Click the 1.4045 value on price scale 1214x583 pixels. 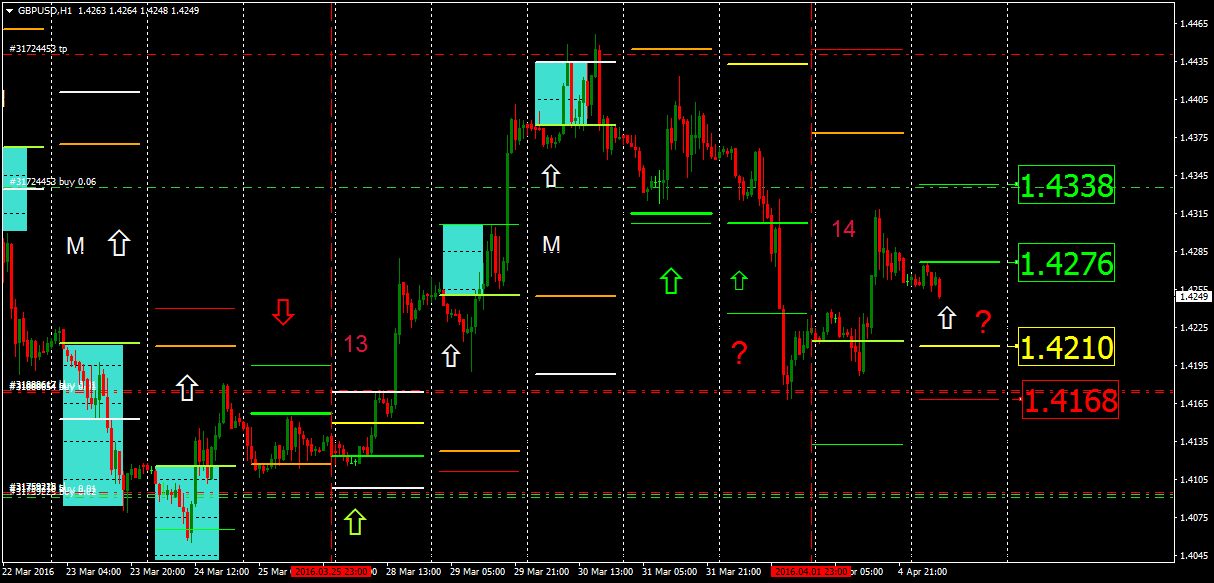[1193, 556]
